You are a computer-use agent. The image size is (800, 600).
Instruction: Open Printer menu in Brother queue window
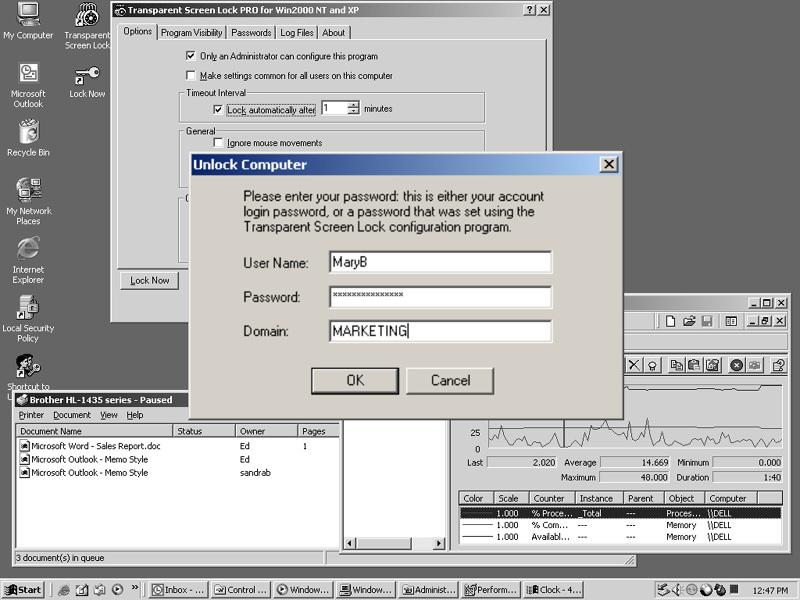pos(31,415)
